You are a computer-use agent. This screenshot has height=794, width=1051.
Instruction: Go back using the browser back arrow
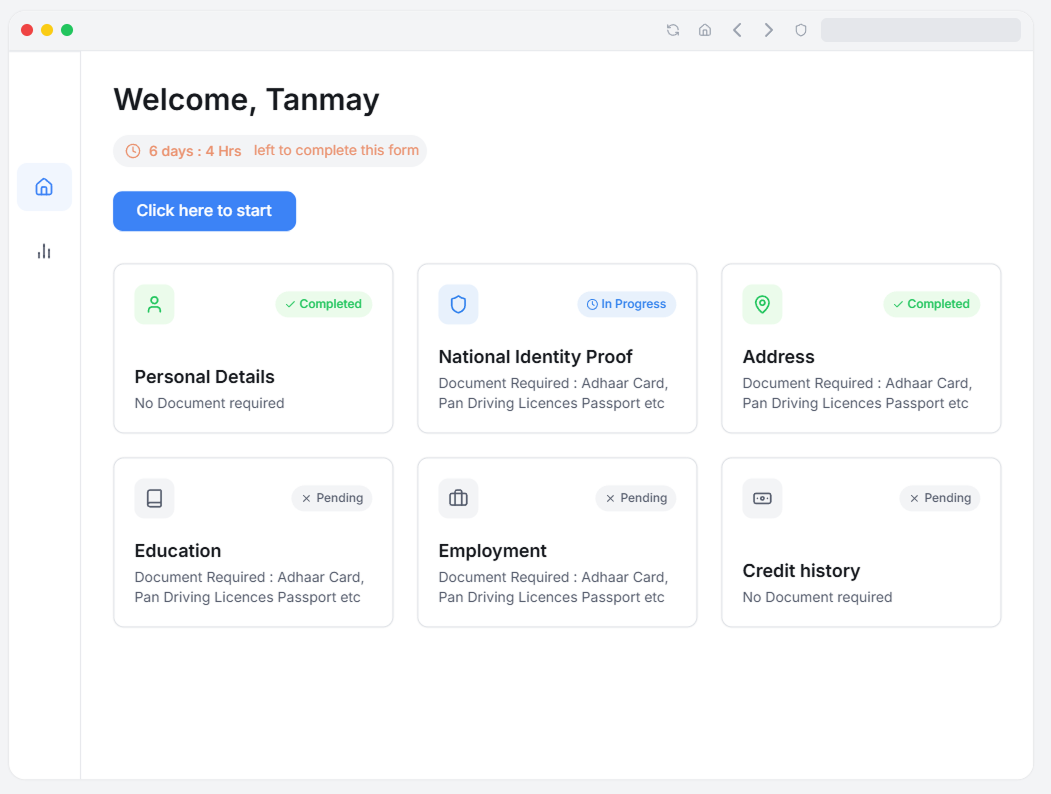coord(737,30)
